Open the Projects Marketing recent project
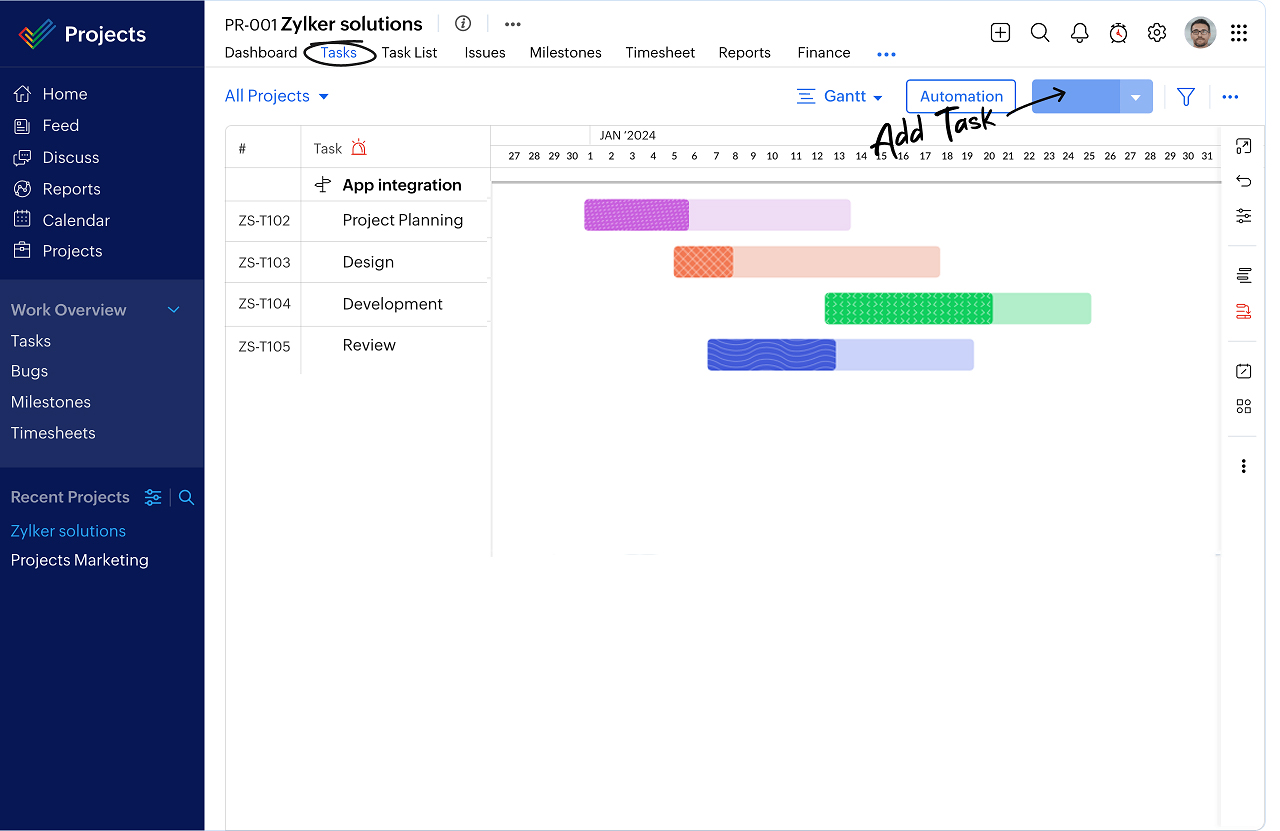The width and height of the screenshot is (1280, 831). click(80, 560)
